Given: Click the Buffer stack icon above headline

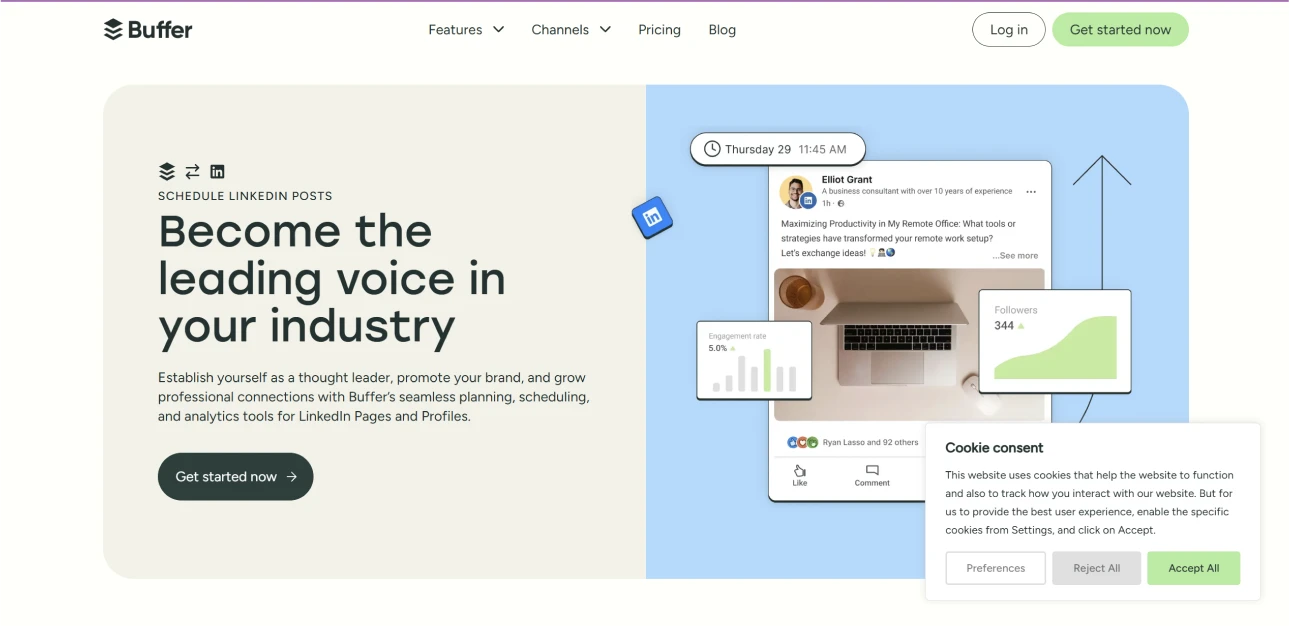Looking at the screenshot, I should pyautogui.click(x=167, y=171).
